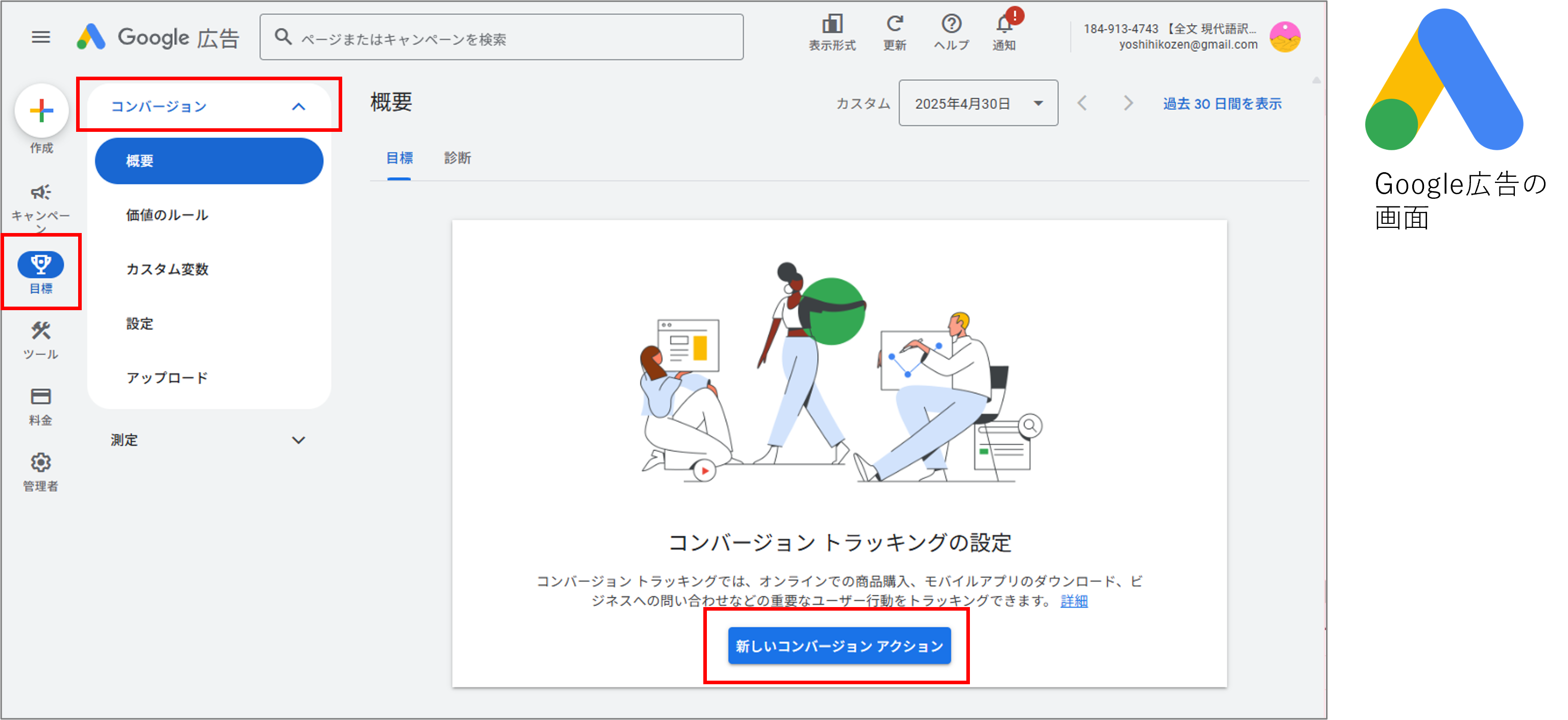Click 新しいコンバージョン アクション button

(839, 646)
